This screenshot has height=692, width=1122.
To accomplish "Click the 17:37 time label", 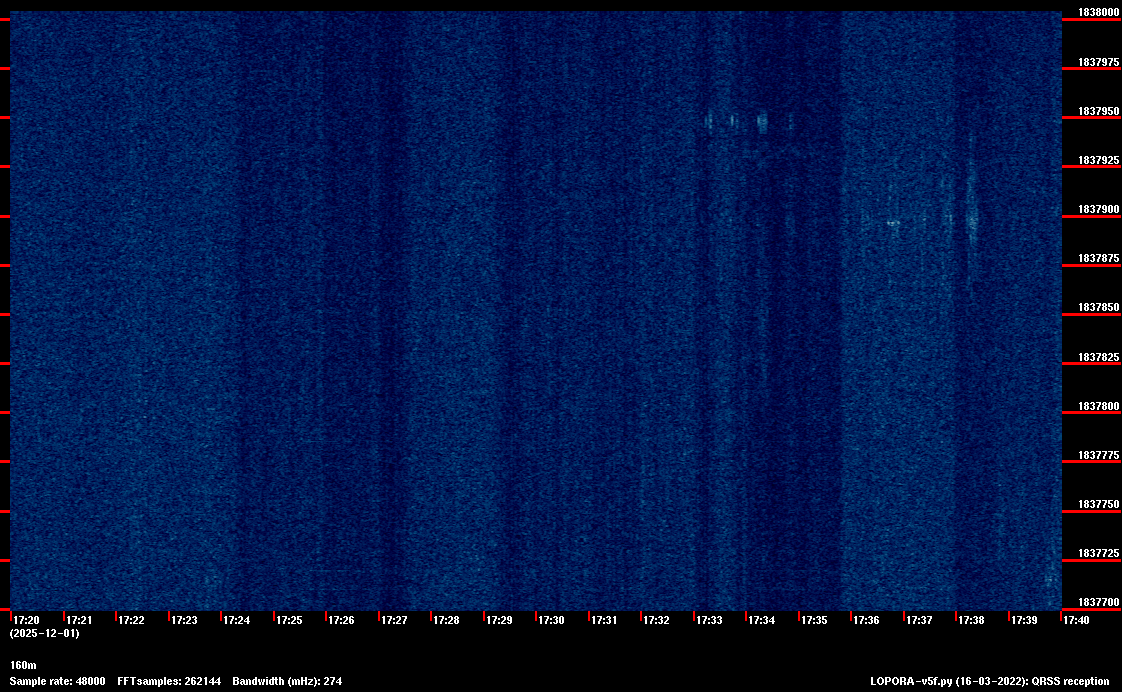I will click(x=919, y=620).
